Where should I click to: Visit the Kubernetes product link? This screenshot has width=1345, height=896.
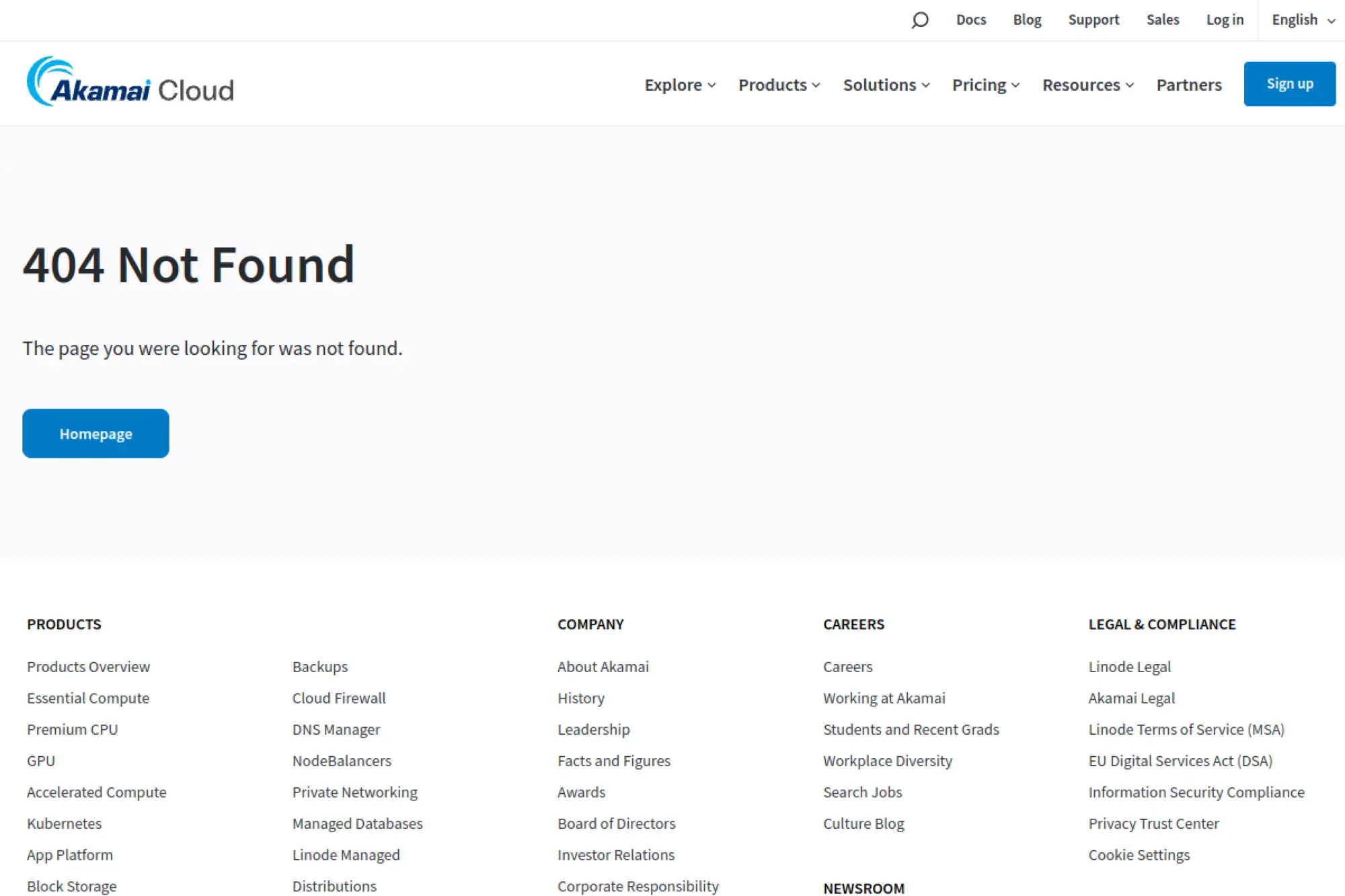pos(64,823)
